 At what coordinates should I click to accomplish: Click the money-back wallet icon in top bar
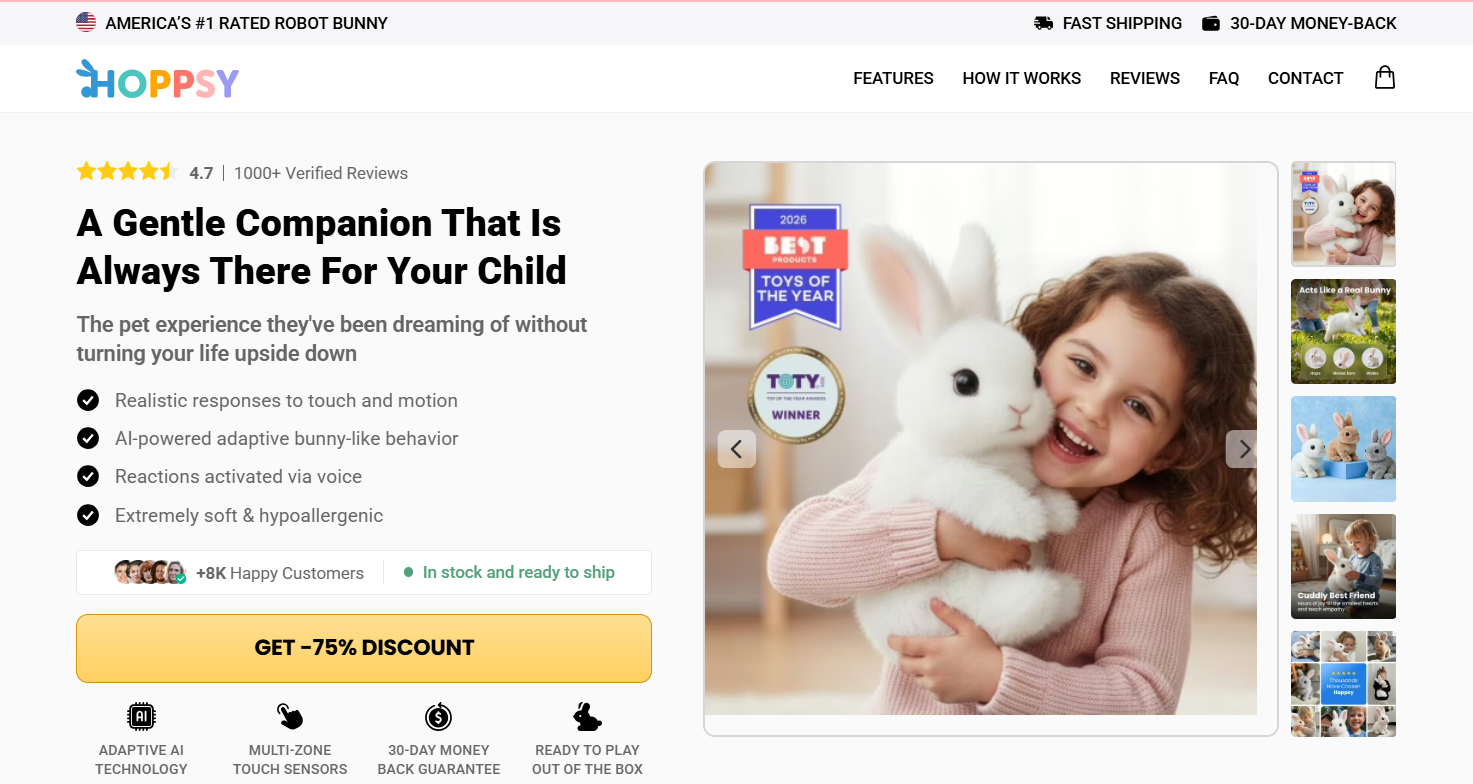(1210, 23)
